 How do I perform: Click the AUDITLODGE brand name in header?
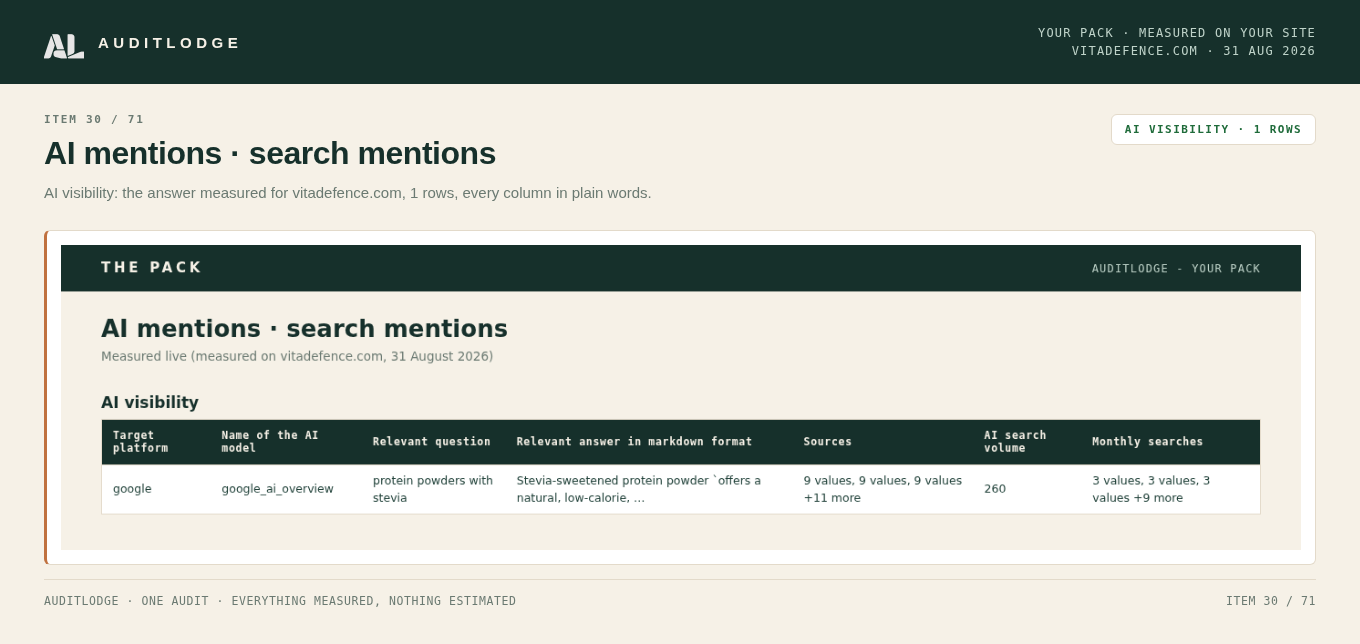tap(169, 43)
